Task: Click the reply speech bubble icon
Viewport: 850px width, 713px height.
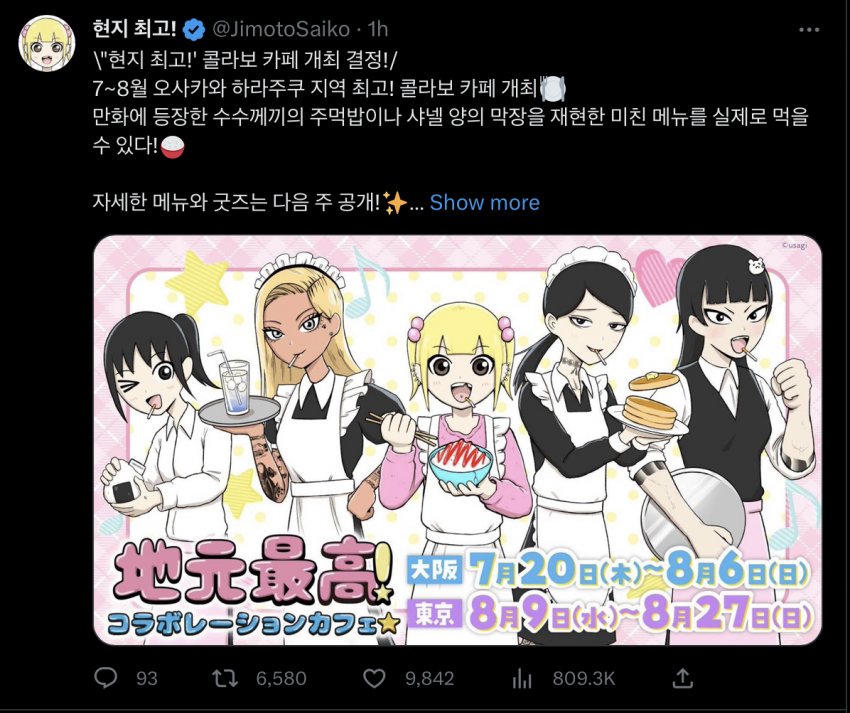Action: tap(106, 678)
